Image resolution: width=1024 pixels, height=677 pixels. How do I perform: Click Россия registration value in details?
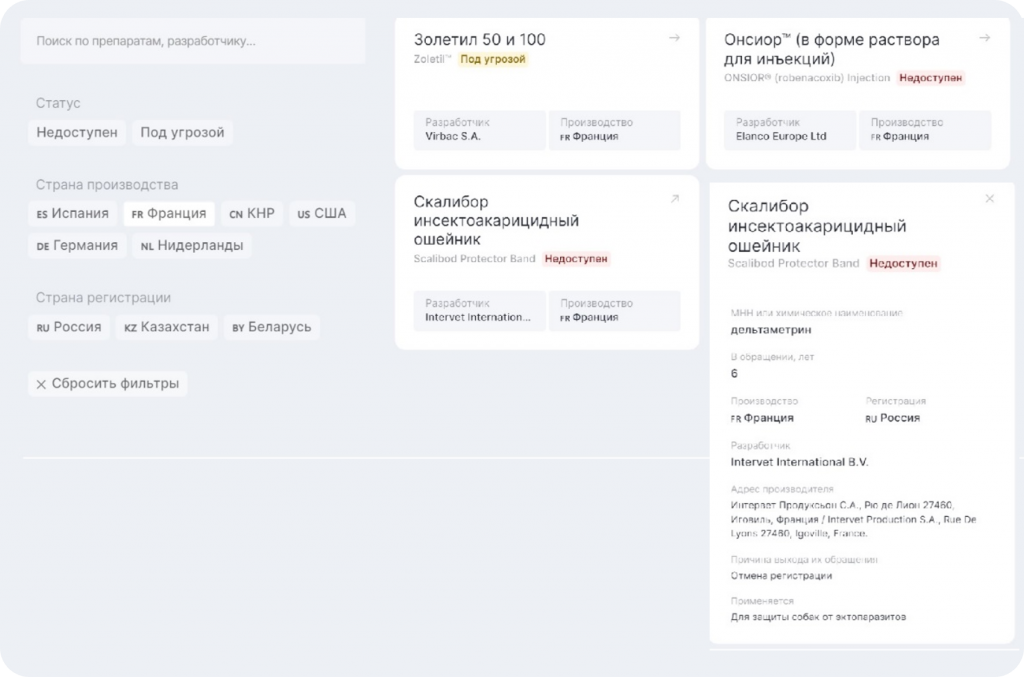click(893, 418)
